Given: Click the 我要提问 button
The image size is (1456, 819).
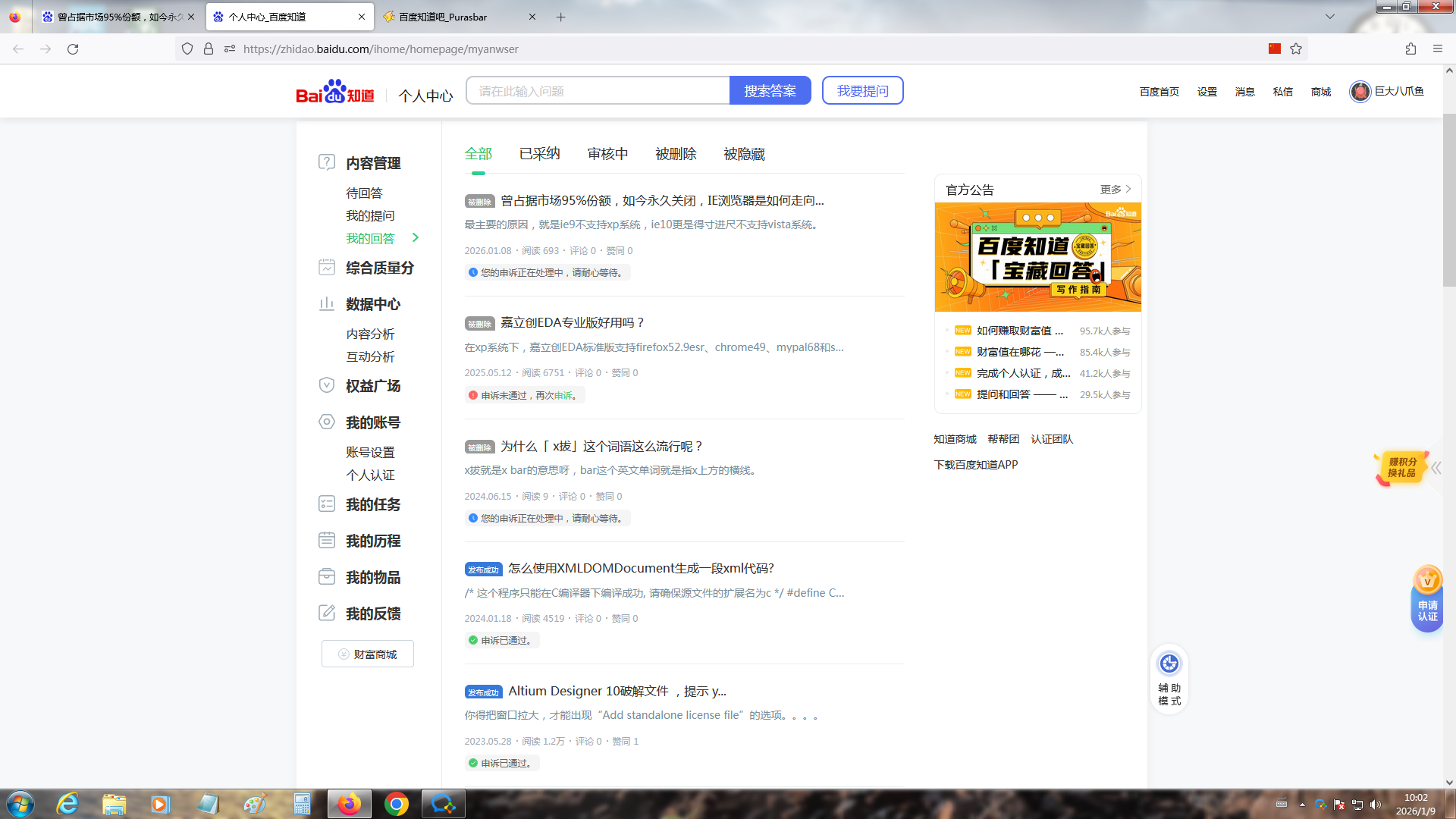Looking at the screenshot, I should (x=862, y=91).
